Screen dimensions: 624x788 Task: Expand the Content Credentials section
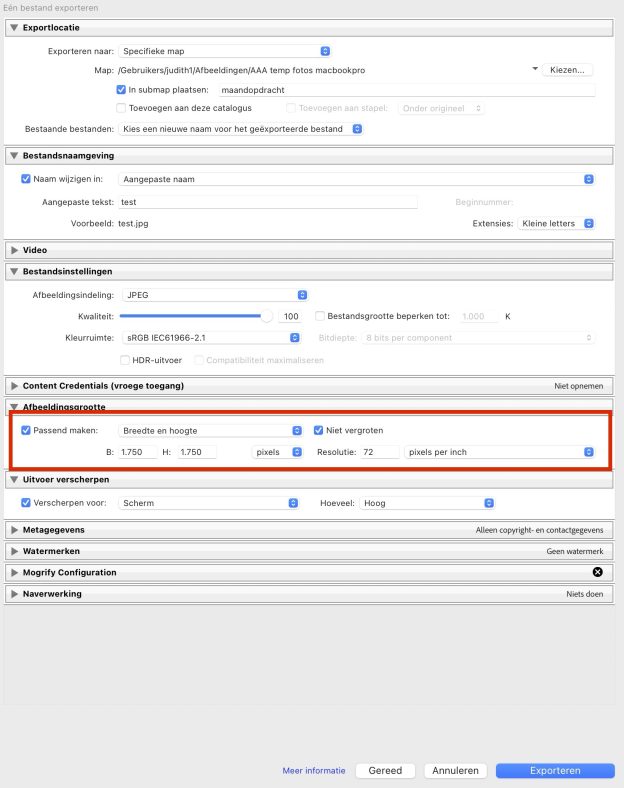click(14, 385)
